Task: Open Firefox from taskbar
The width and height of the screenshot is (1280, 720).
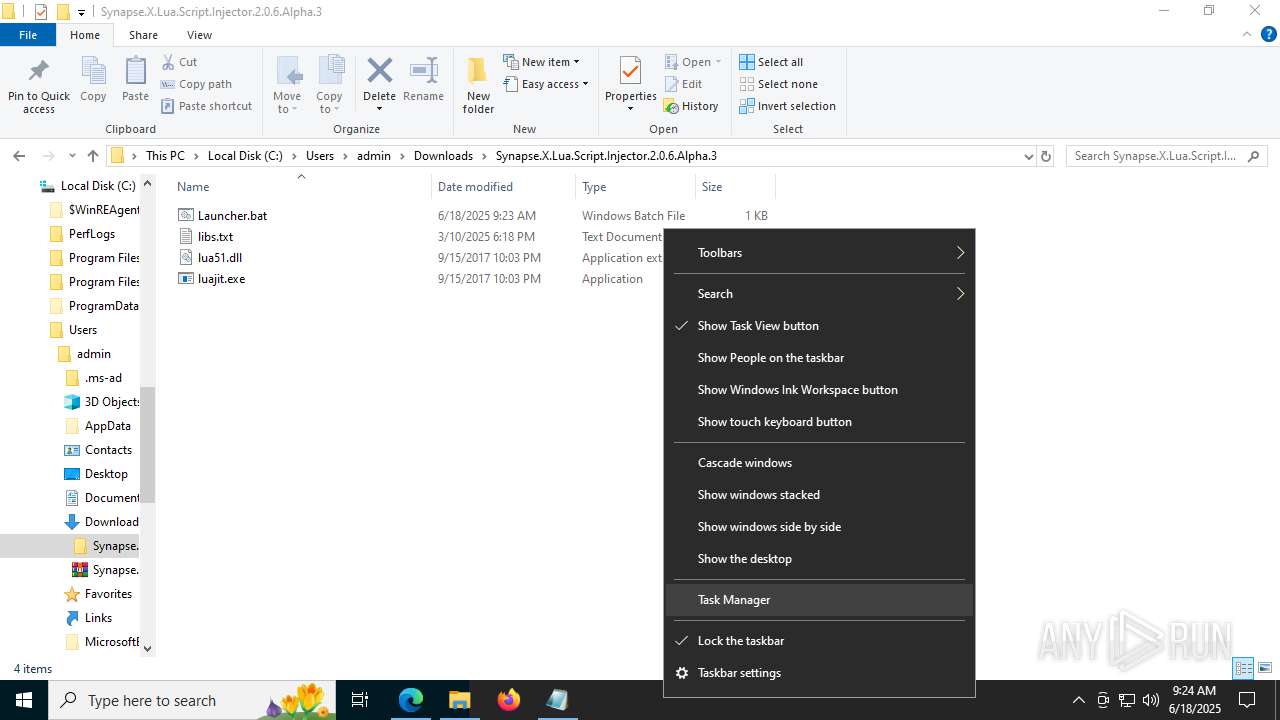Action: (x=508, y=700)
